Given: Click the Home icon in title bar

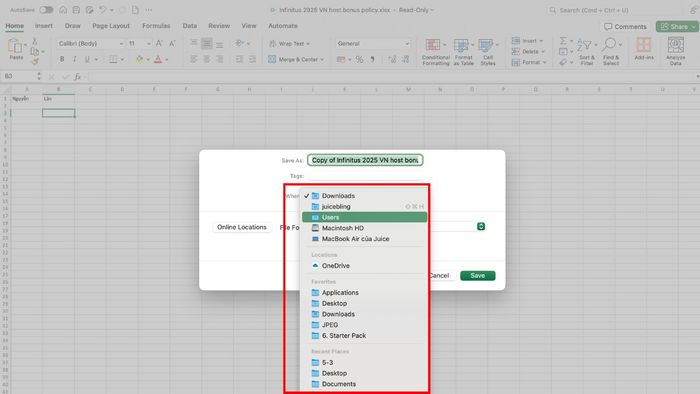Looking at the screenshot, I should 63,10.
